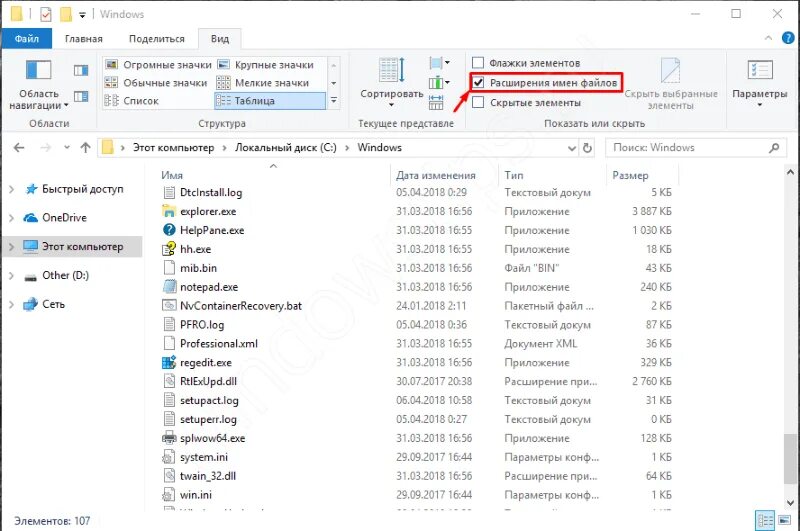800x531 pixels.
Task: Select twain_32.dll file
Action: click(x=208, y=476)
